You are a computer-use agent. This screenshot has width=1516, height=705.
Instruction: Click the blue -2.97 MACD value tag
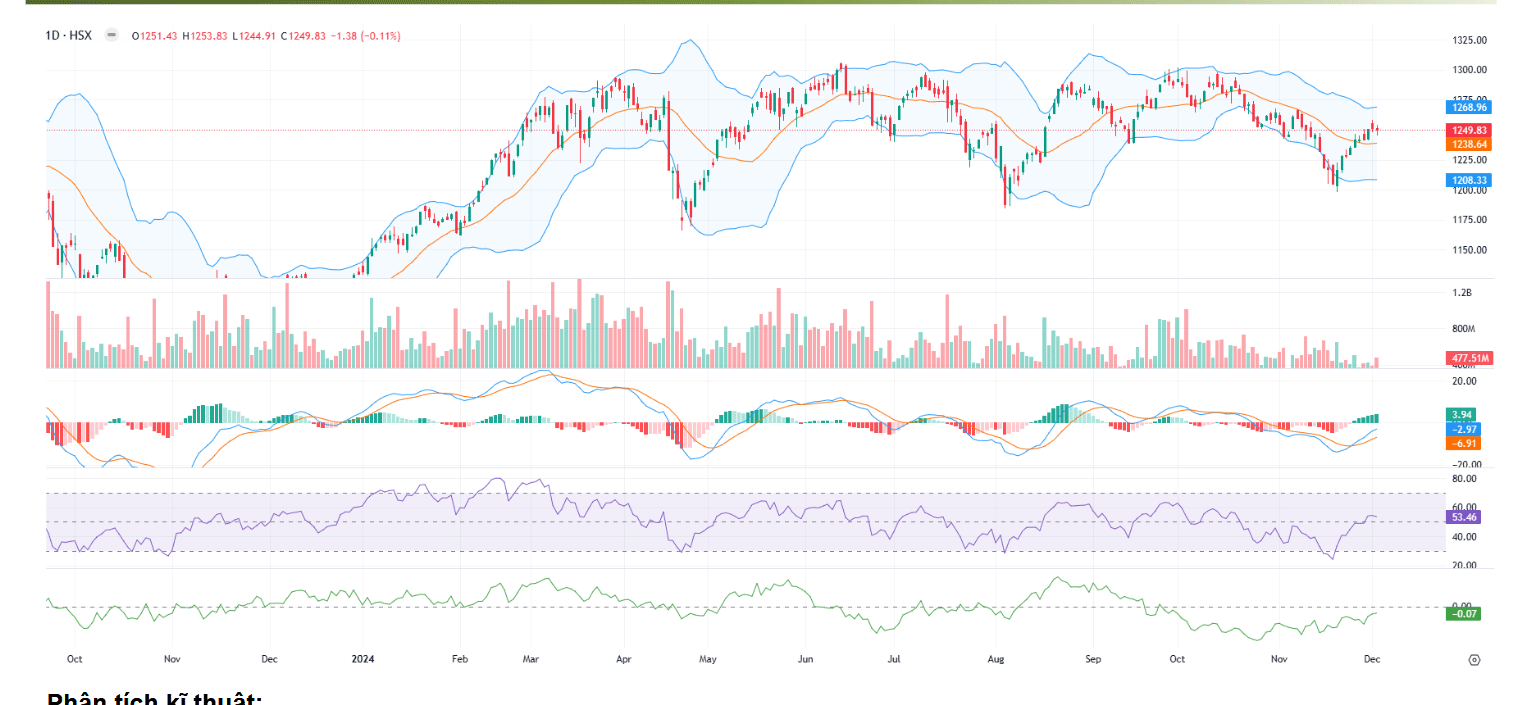point(1462,428)
